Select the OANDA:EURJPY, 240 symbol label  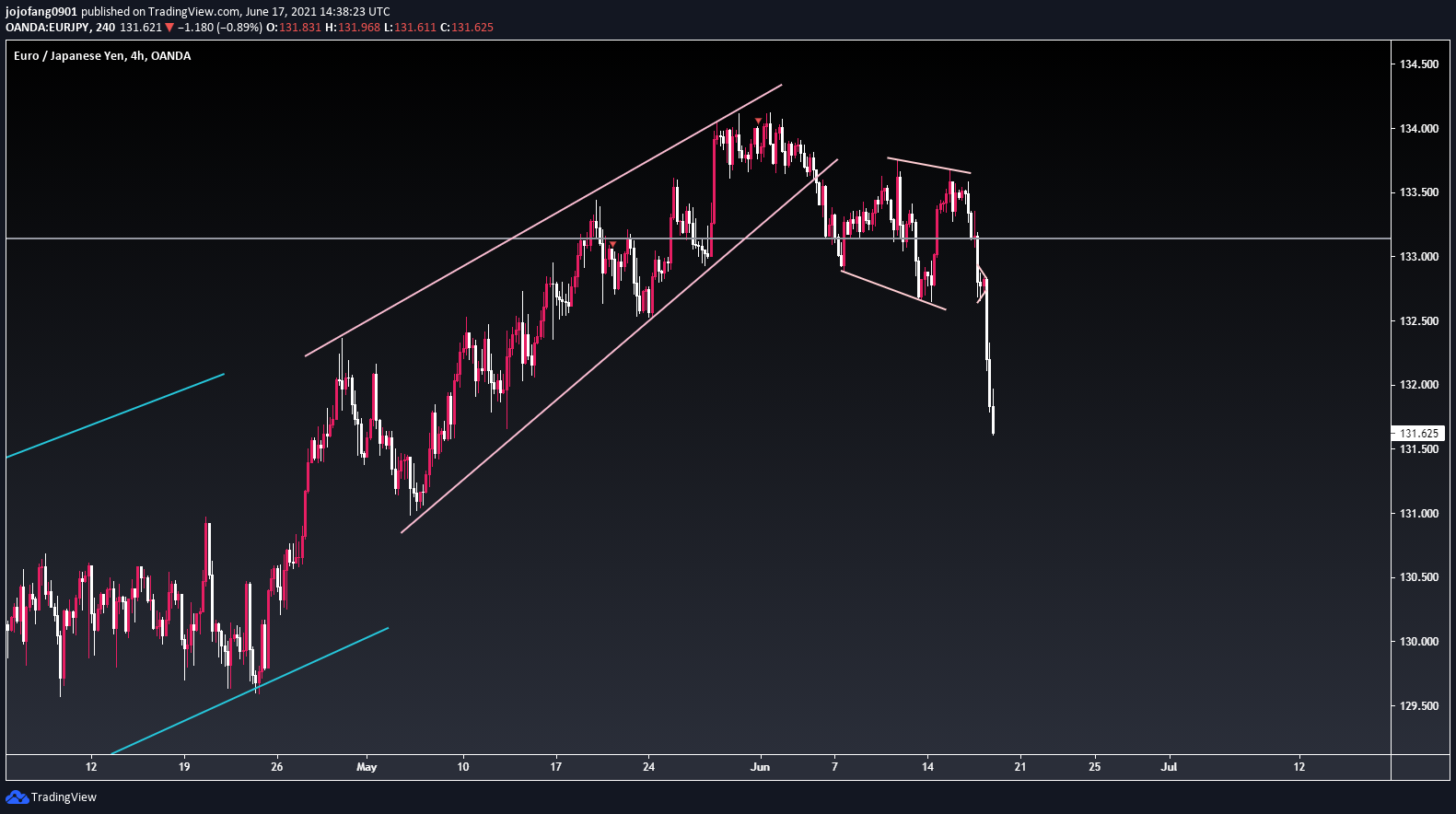click(61, 28)
